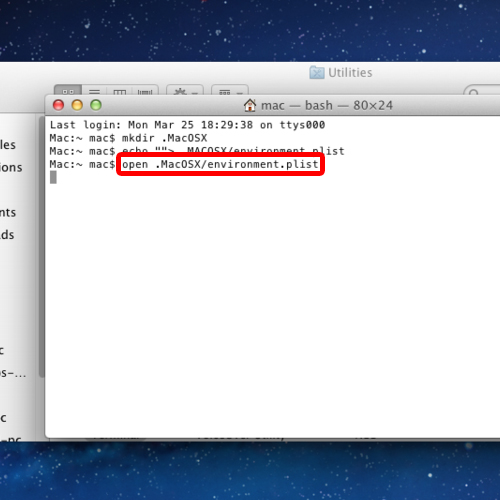Click the Finder search field
Screen dimensions: 500x500
[482, 91]
